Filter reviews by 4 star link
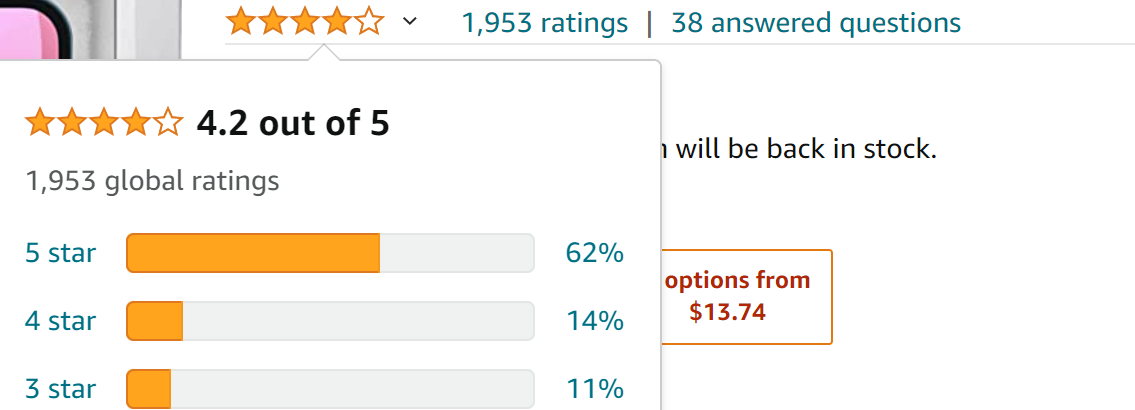This screenshot has width=1135, height=410. coord(61,321)
